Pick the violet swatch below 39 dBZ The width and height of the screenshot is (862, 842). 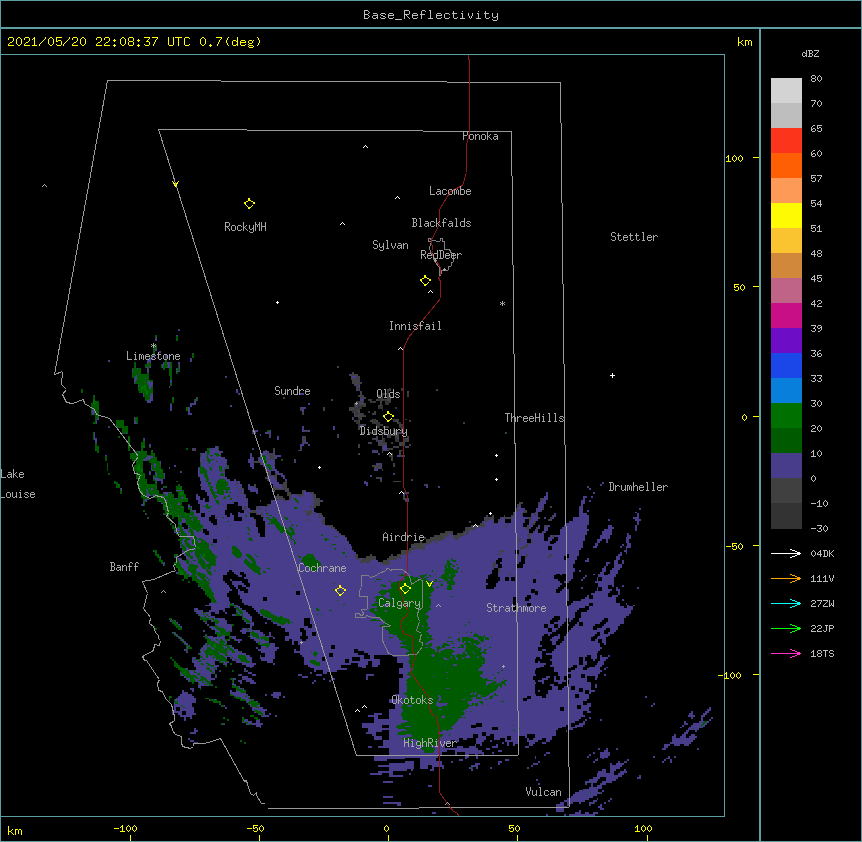(786, 341)
